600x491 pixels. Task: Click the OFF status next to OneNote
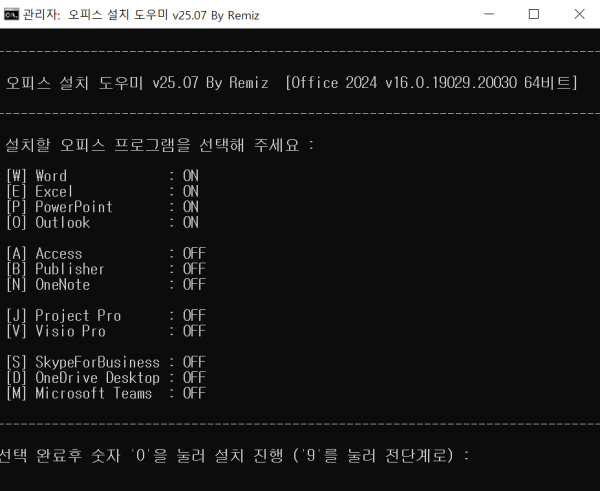tap(194, 285)
